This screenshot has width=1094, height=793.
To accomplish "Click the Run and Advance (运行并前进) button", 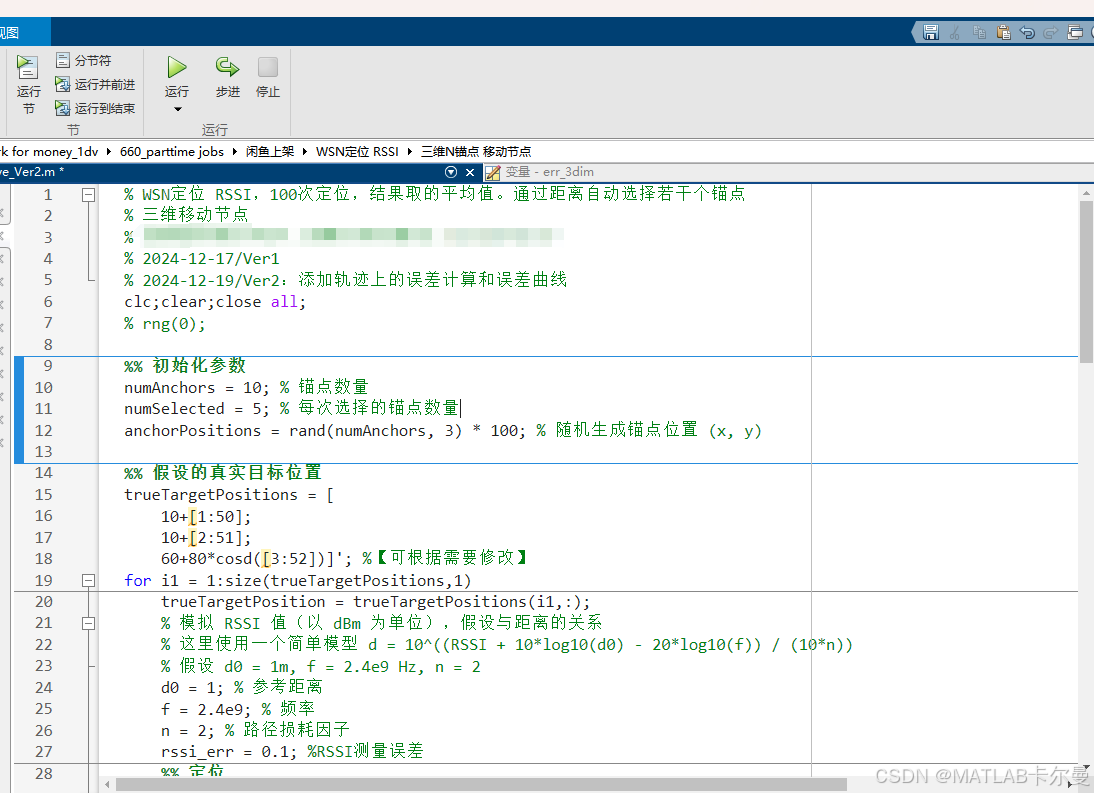I will 95,84.
